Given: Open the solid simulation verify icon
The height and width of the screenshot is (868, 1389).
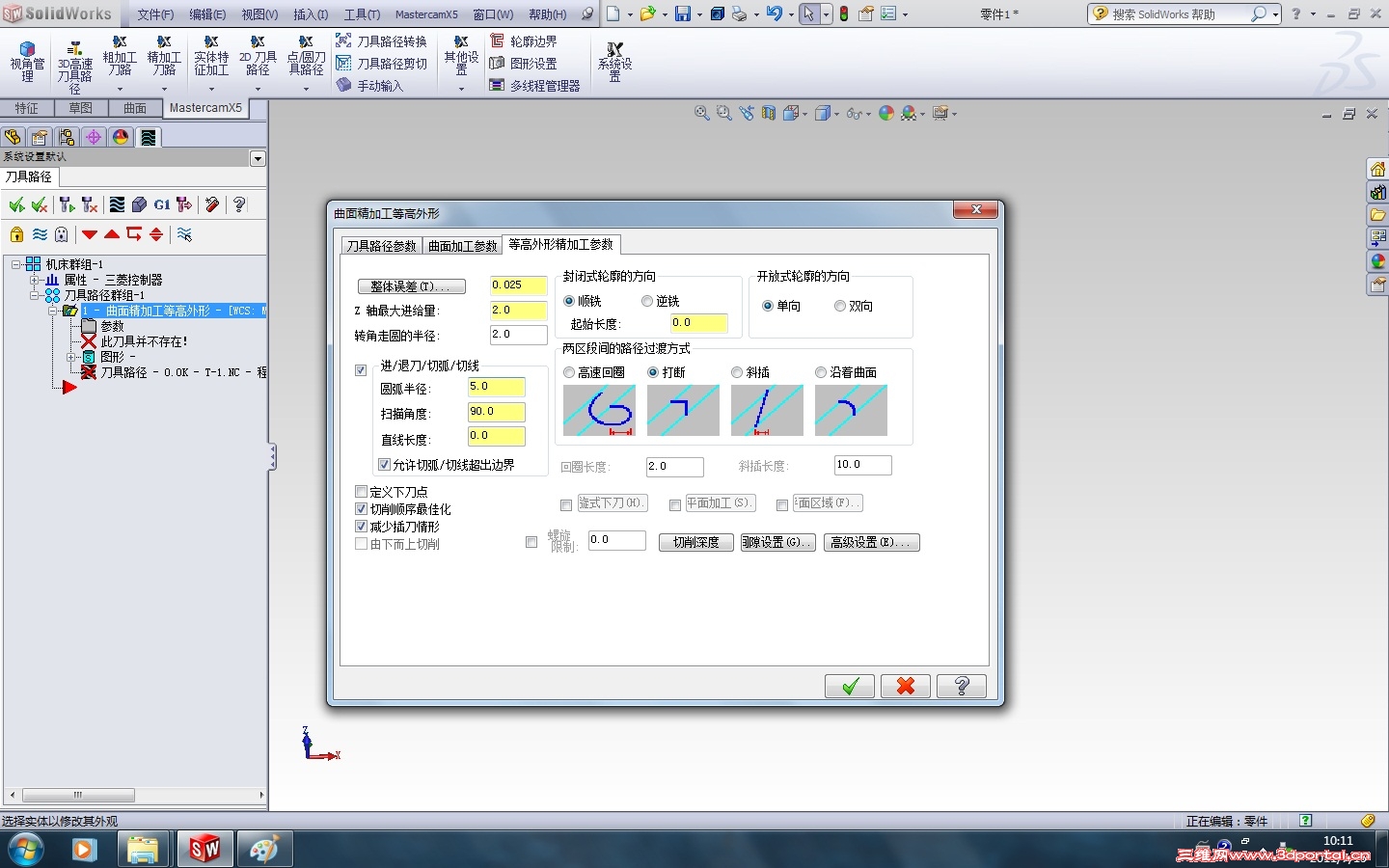Looking at the screenshot, I should (139, 204).
